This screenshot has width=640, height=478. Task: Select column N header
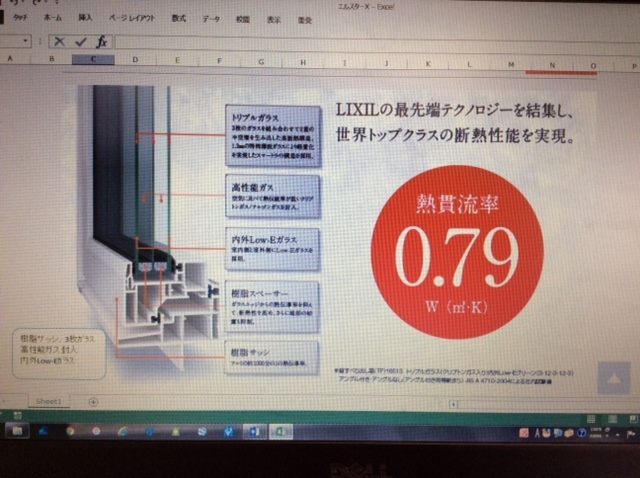tap(552, 65)
